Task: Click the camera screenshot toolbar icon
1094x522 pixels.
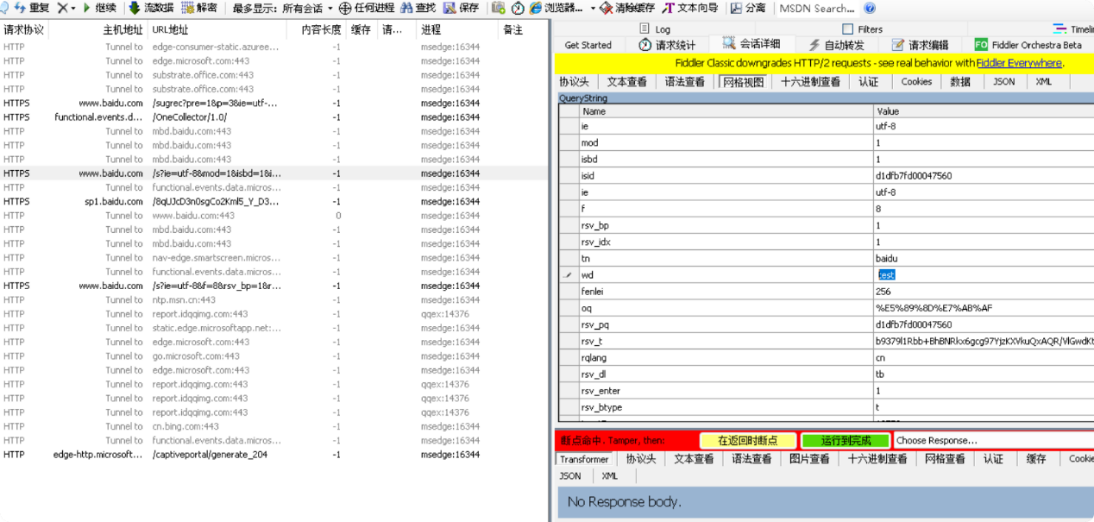Action: (x=498, y=8)
